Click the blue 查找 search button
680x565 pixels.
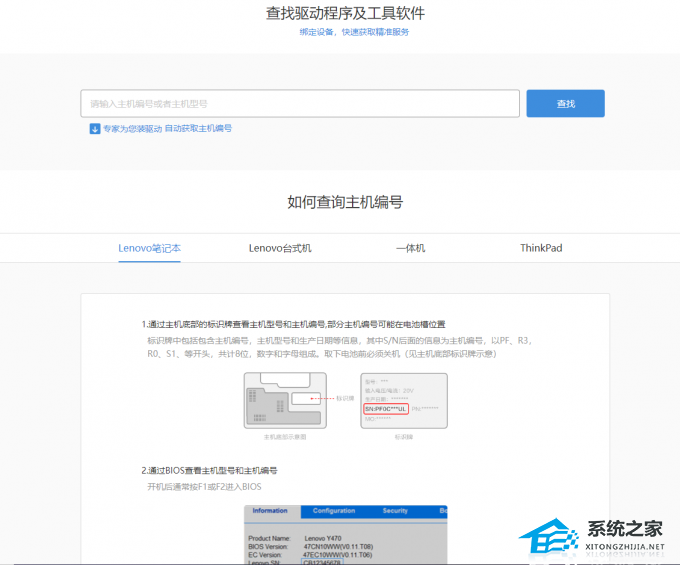566,104
